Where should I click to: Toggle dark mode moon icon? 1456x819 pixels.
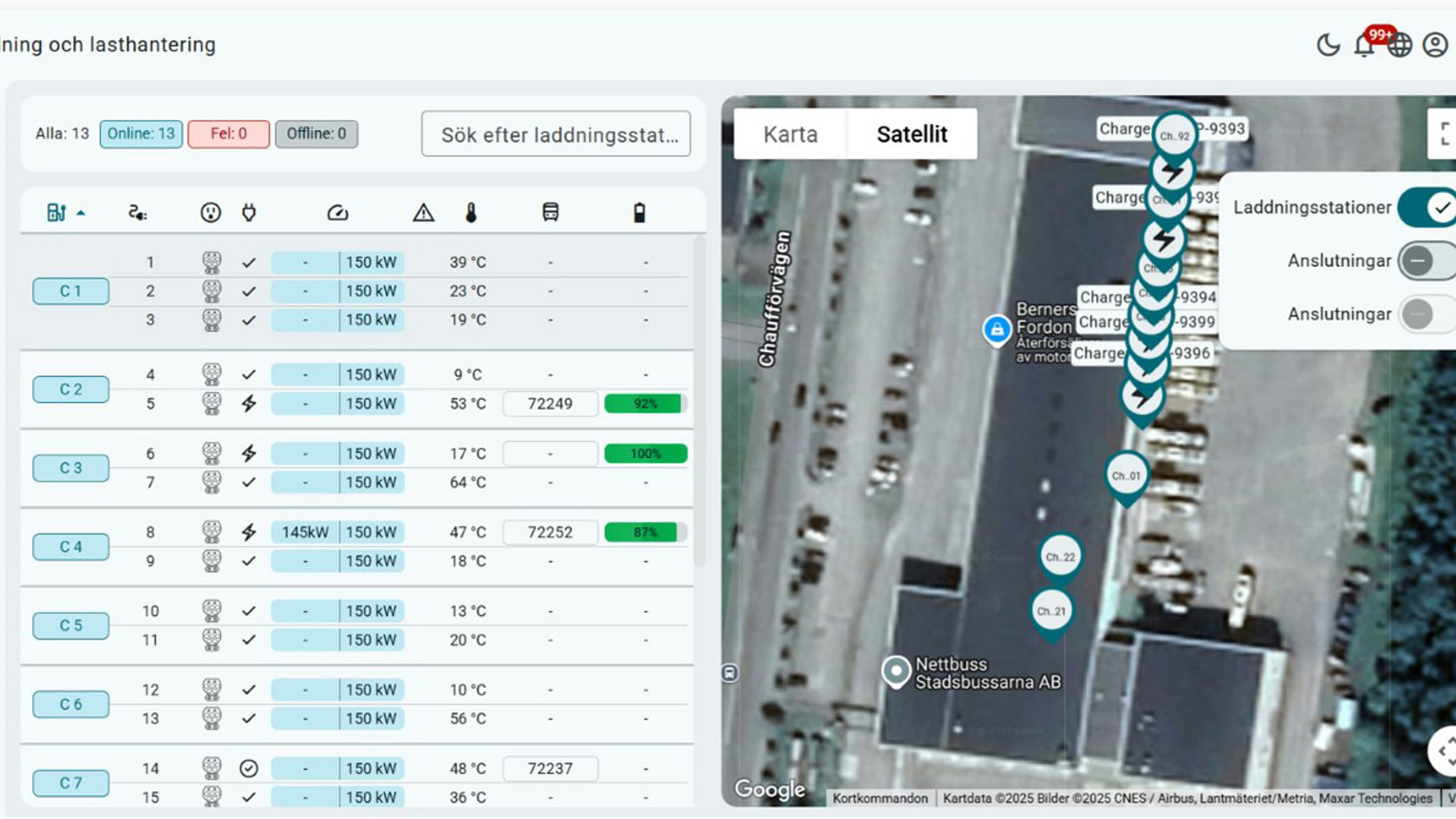1328,45
